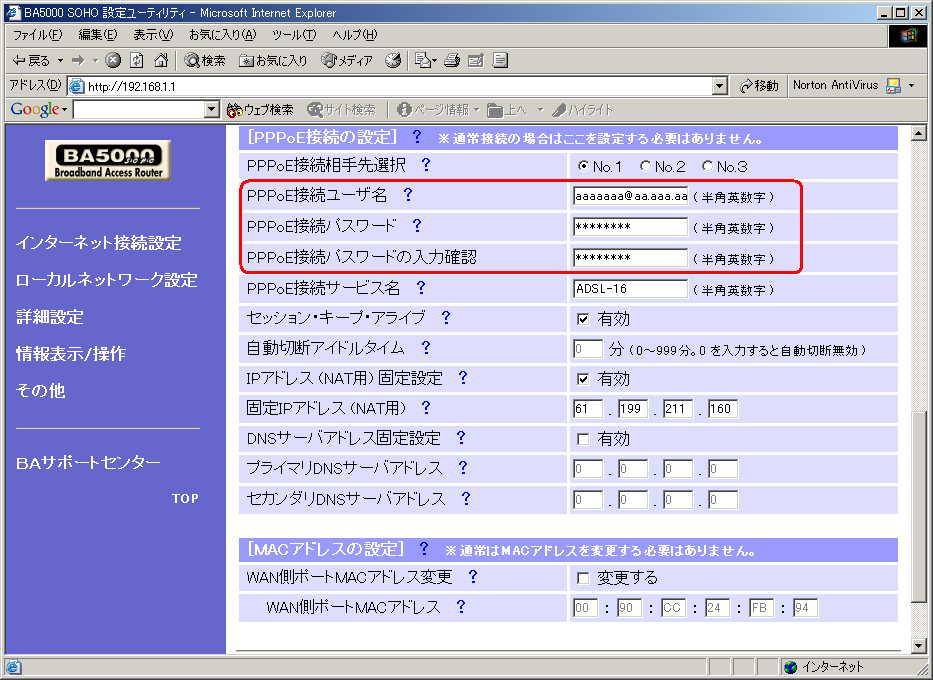Check the WAN MAC address 変更する checkbox
This screenshot has width=933, height=680.
click(x=583, y=578)
